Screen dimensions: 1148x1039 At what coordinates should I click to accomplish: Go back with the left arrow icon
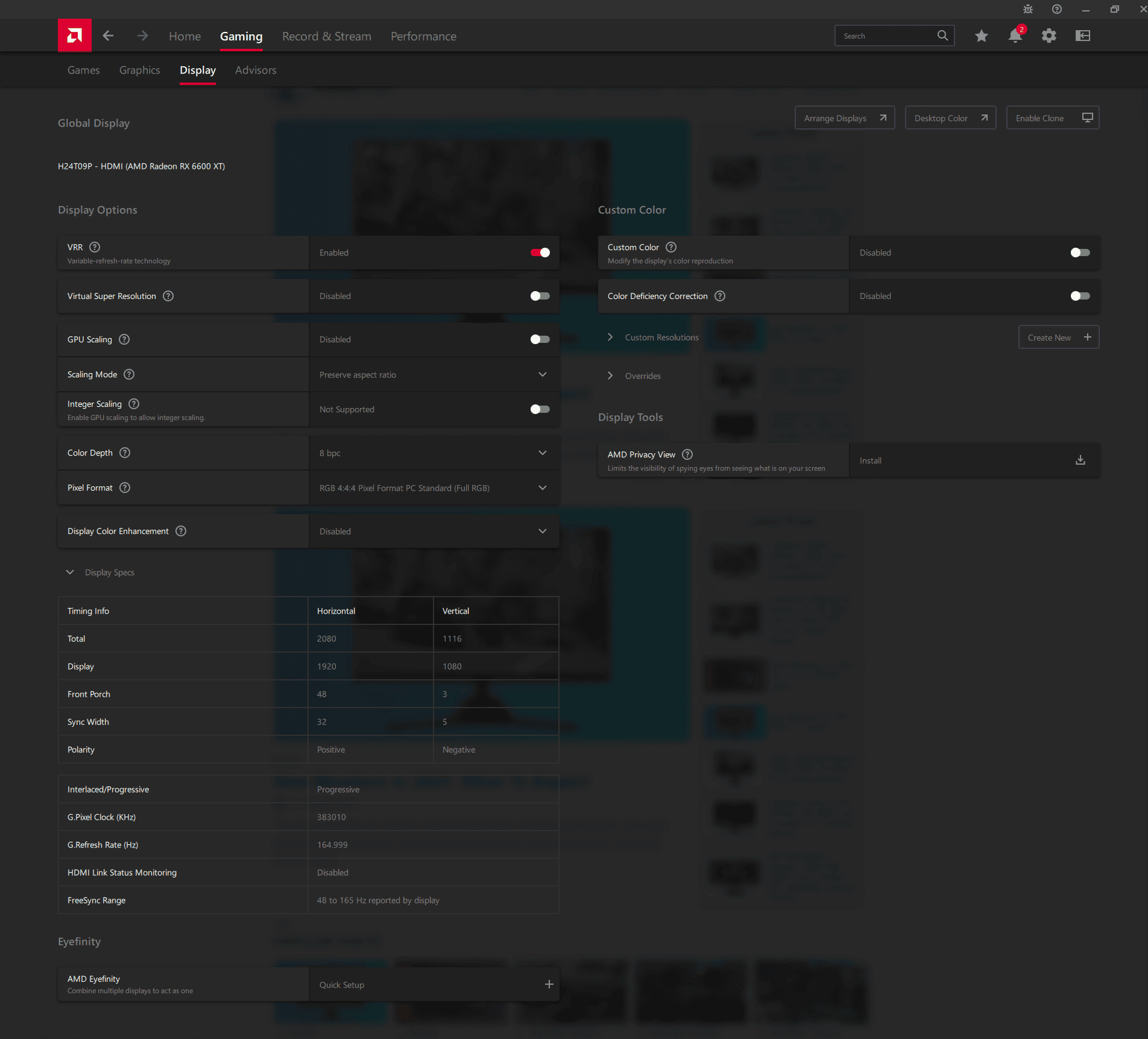click(108, 36)
